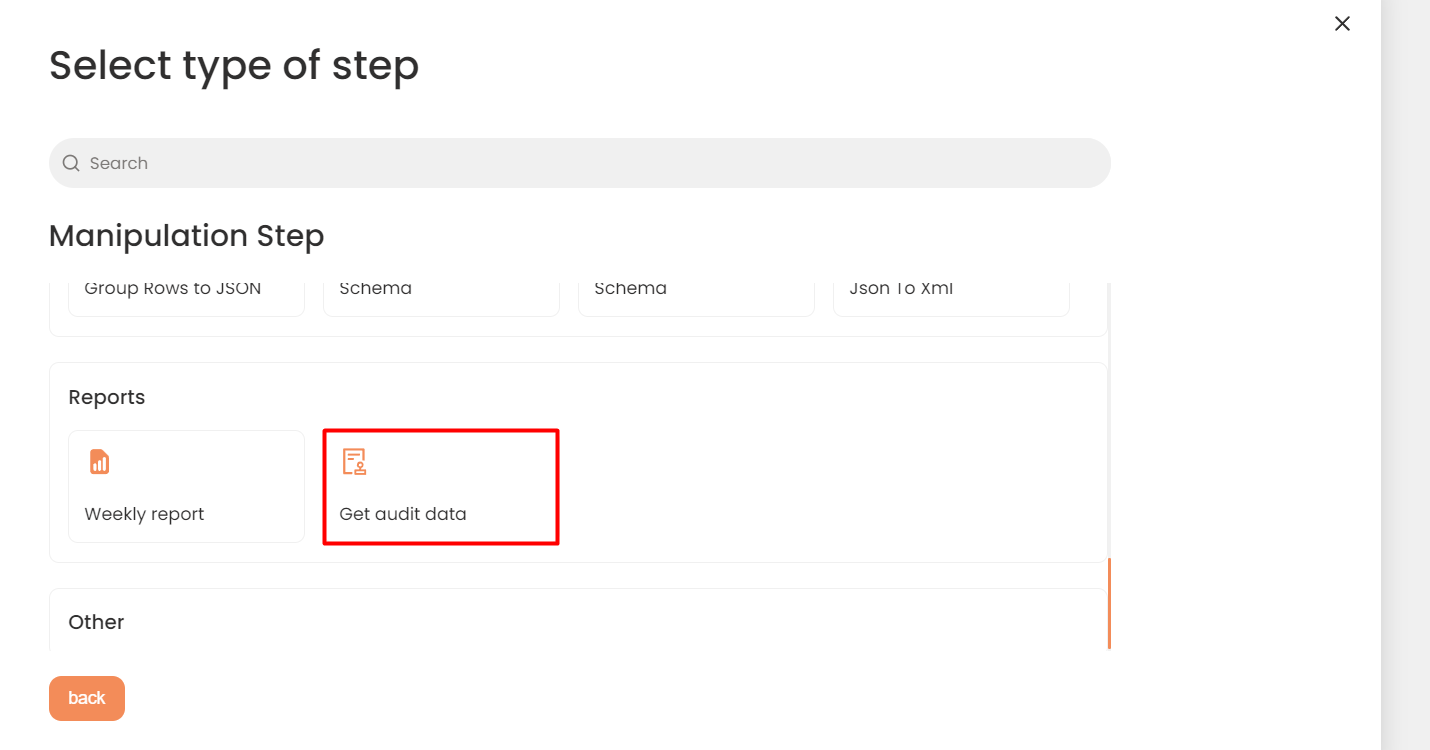This screenshot has height=750, width=1430.
Task: Click the Get audit data document icon
Action: point(354,461)
